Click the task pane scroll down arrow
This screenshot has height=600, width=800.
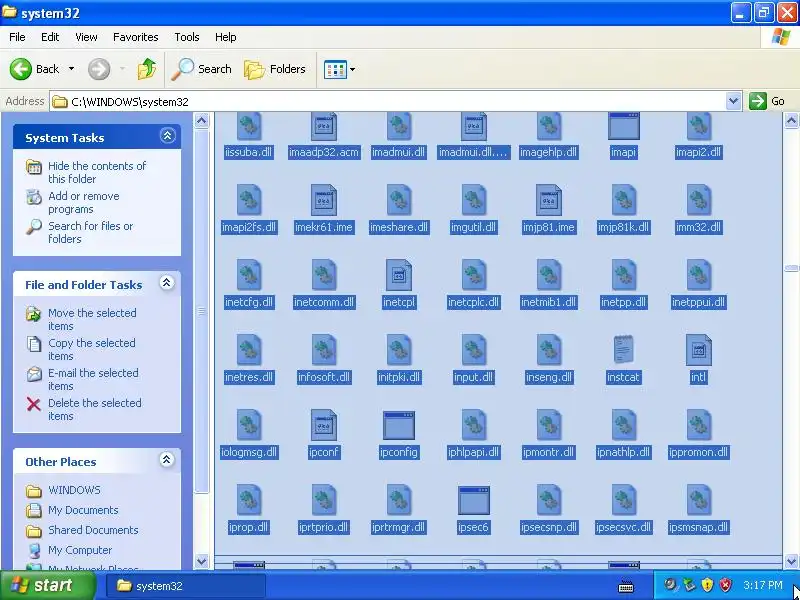pyautogui.click(x=202, y=561)
